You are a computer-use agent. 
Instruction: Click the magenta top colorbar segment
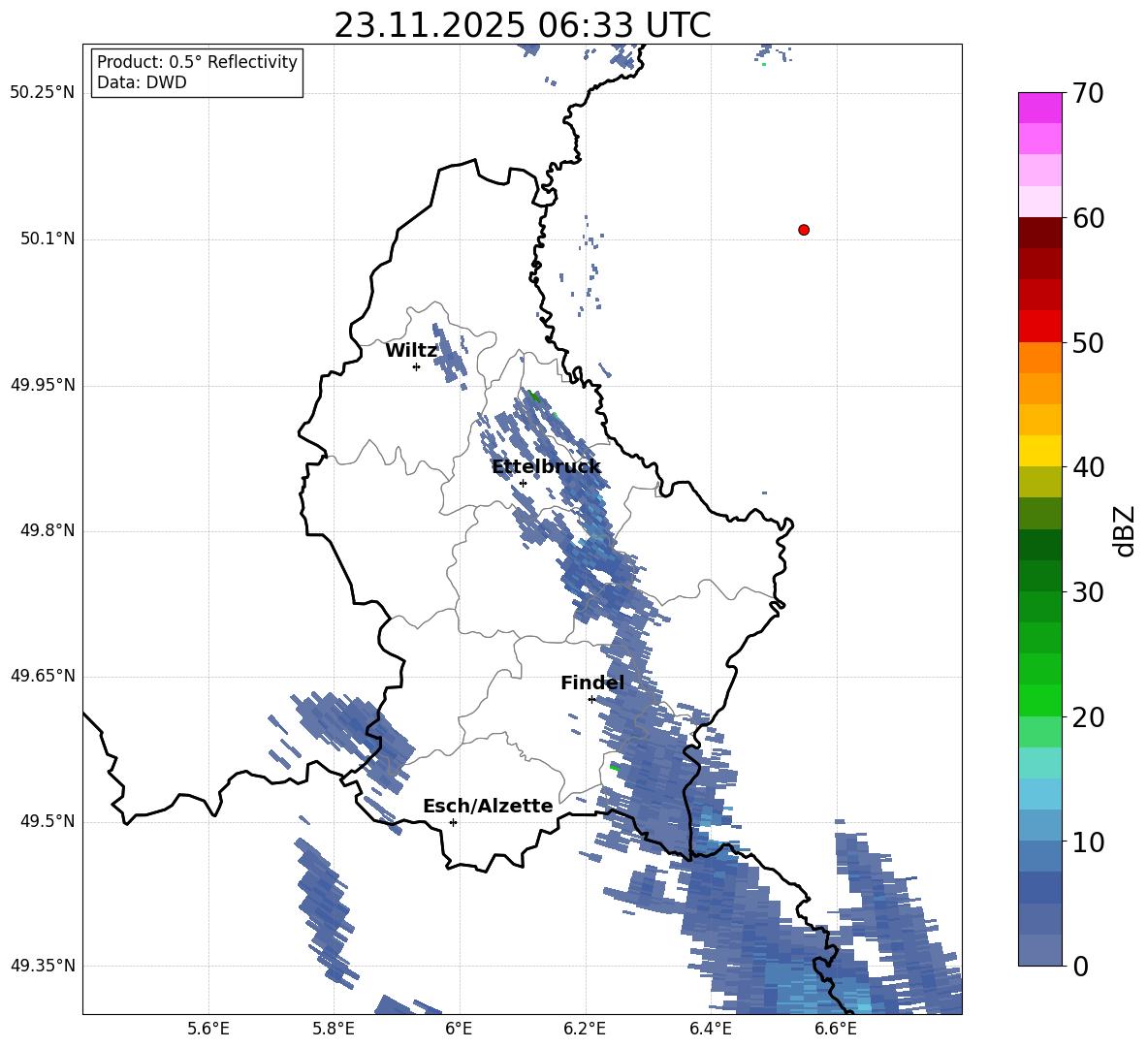pos(1039,108)
